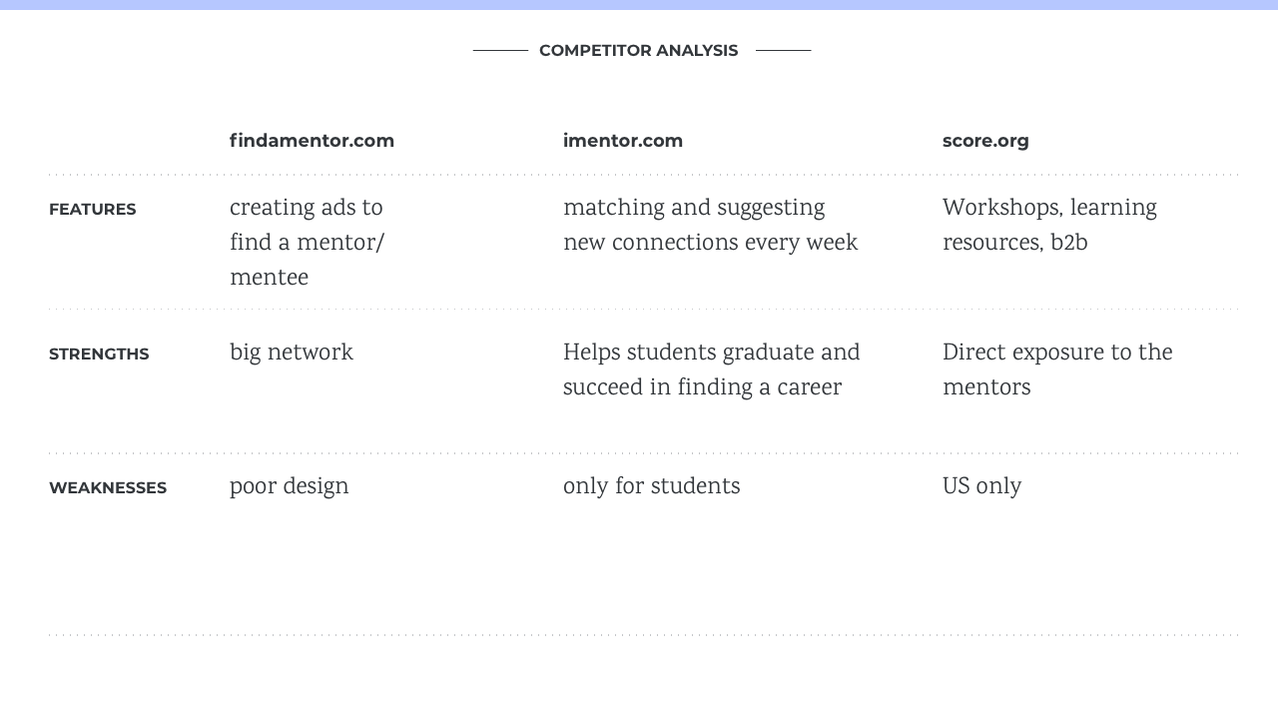Click the 'US only' weakness cell
The height and width of the screenshot is (719, 1278).
click(982, 487)
